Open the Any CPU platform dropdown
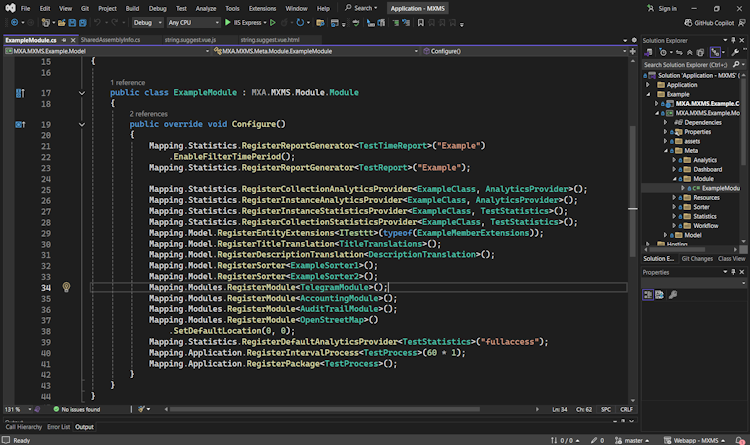This screenshot has height=445, width=750. 194,22
